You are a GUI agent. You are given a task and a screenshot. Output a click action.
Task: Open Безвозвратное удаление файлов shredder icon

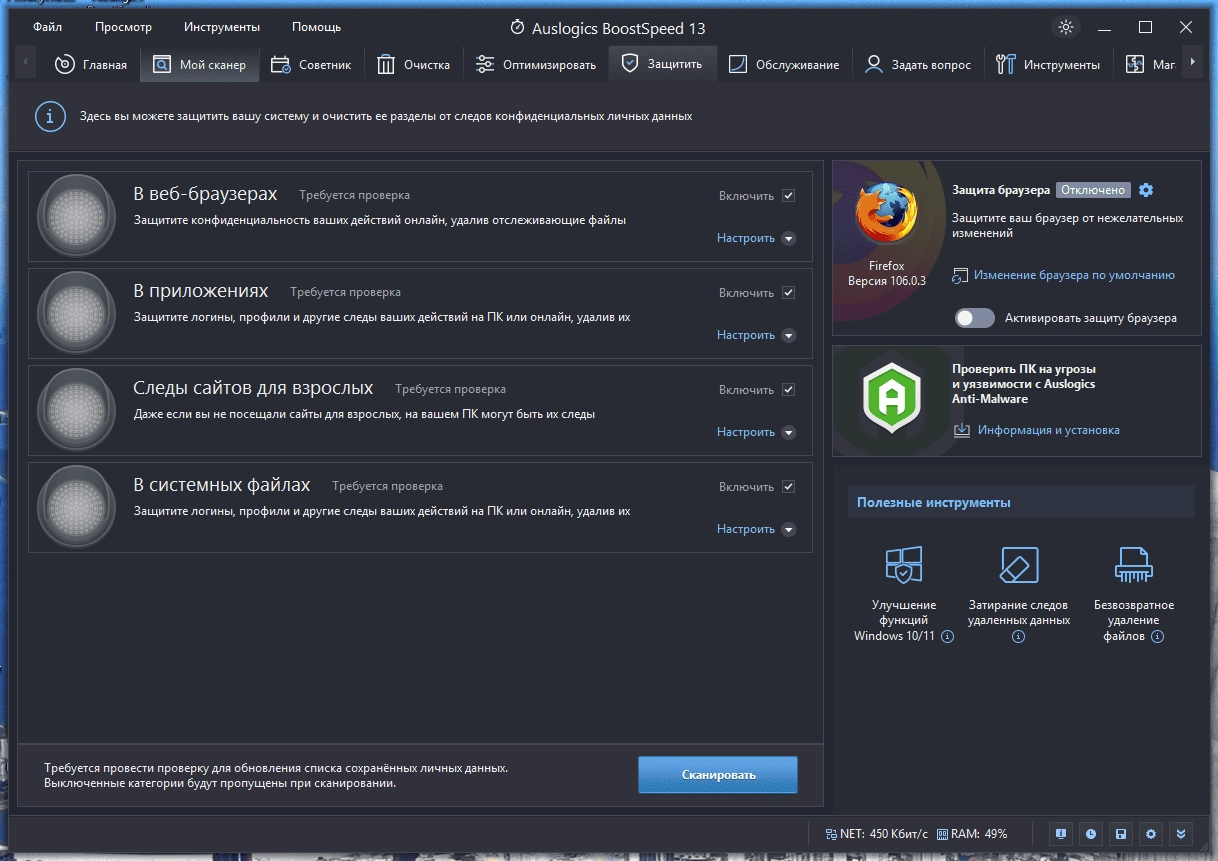pos(1134,565)
